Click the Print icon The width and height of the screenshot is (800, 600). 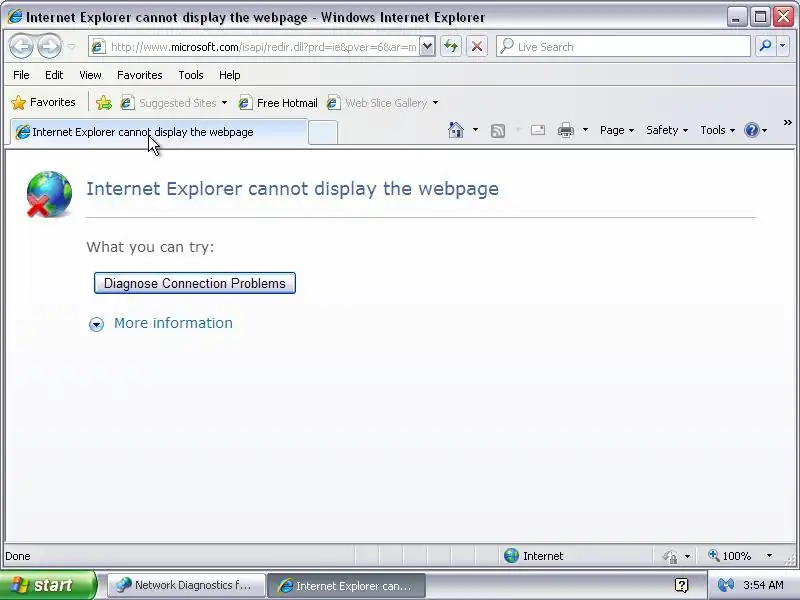point(565,131)
